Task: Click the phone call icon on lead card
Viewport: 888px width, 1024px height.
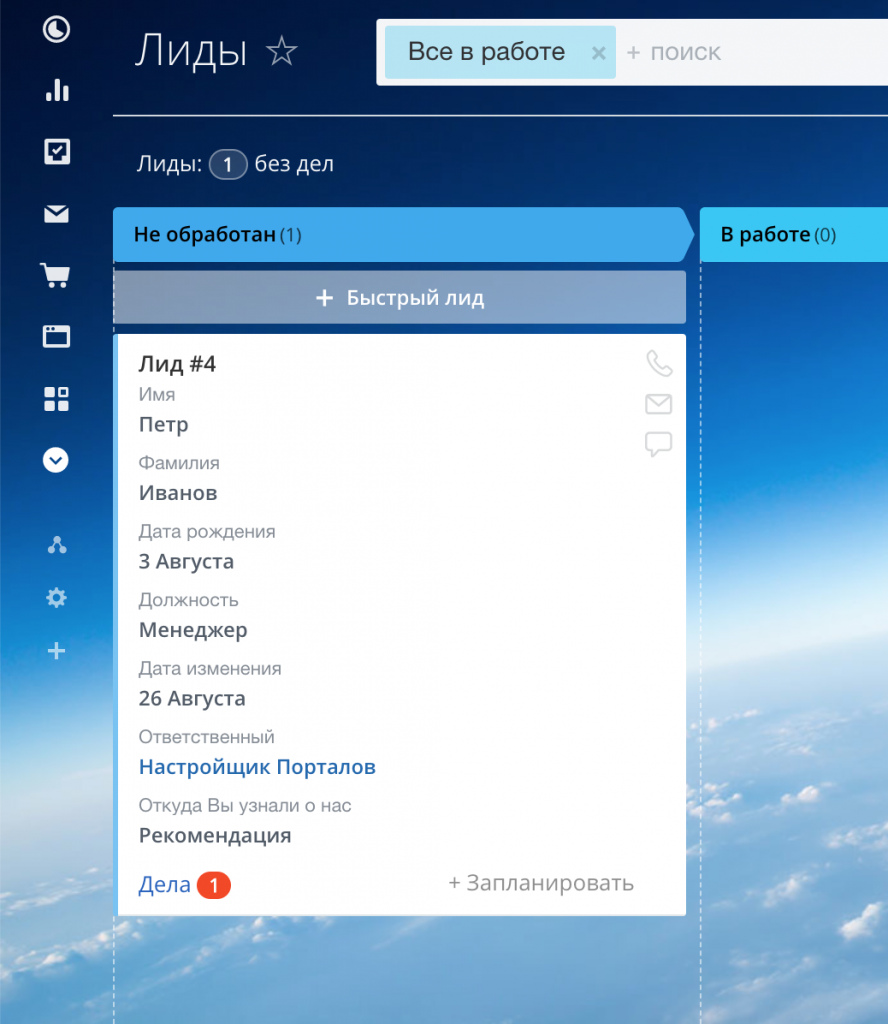Action: 659,363
